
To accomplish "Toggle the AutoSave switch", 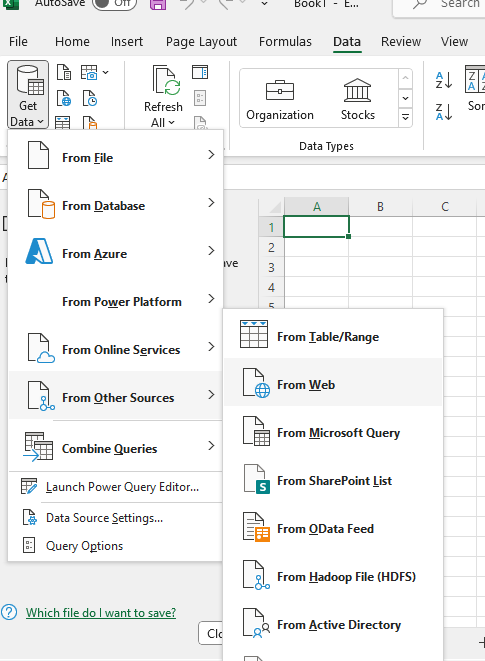I will (114, 4).
